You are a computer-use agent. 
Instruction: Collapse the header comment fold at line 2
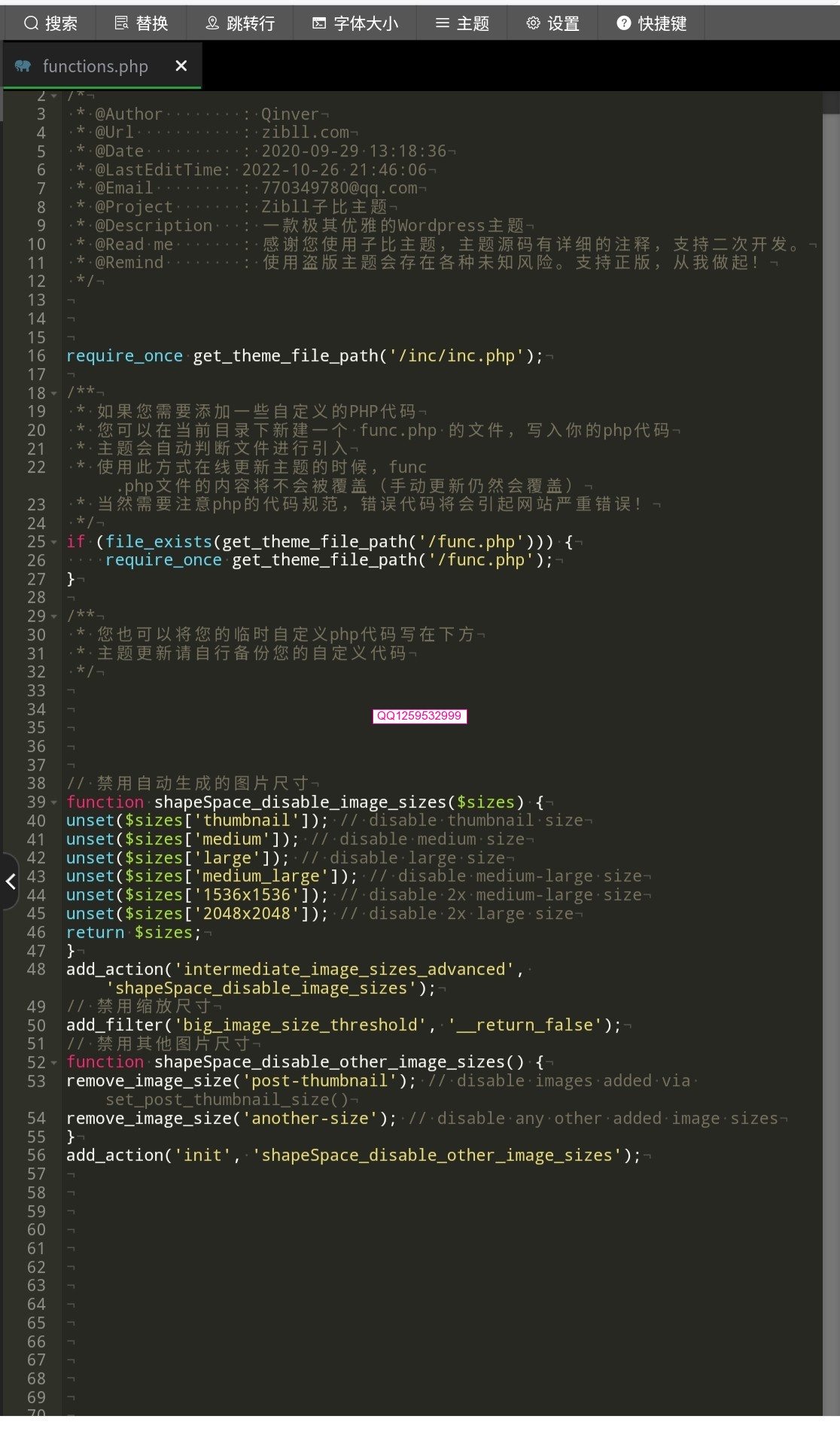pyautogui.click(x=53, y=96)
